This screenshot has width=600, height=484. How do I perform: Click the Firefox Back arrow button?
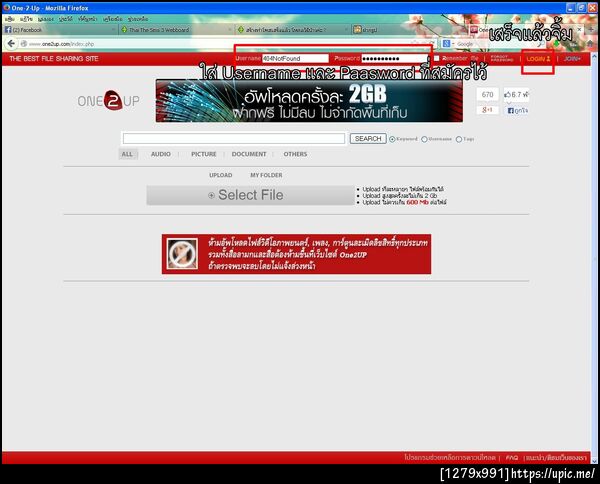(11, 44)
